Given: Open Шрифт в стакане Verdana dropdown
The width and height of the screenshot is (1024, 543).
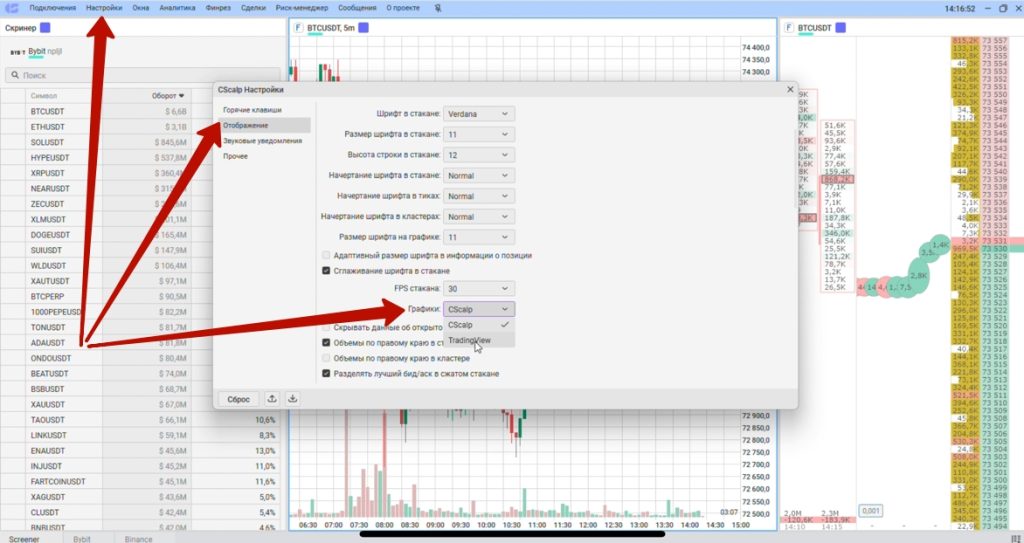Looking at the screenshot, I should point(479,114).
